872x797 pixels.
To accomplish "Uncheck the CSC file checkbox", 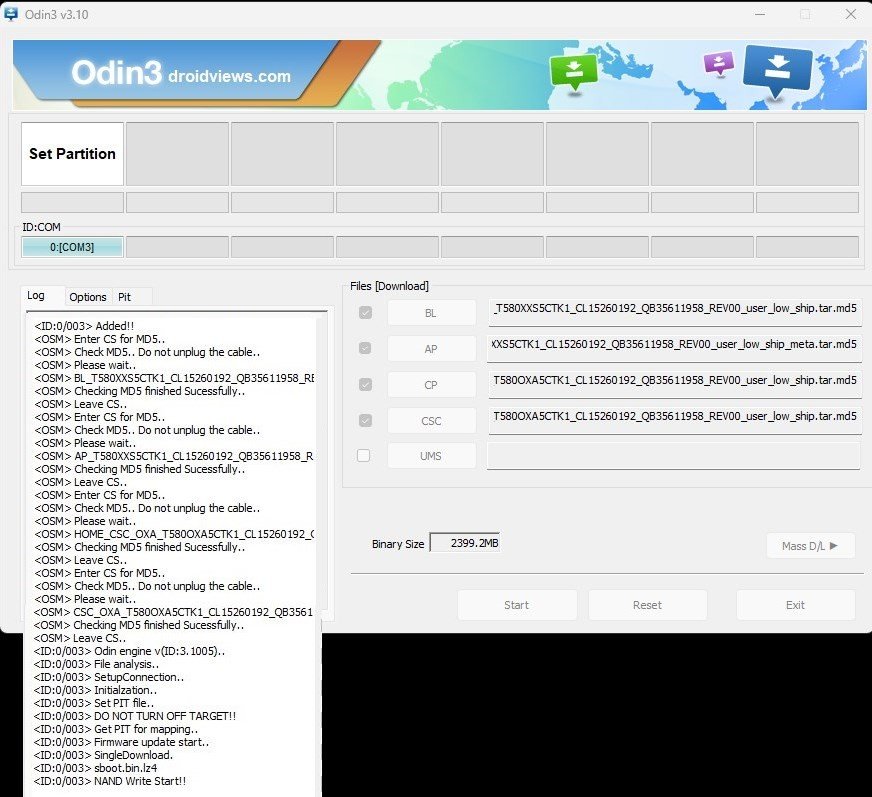I will tap(365, 421).
